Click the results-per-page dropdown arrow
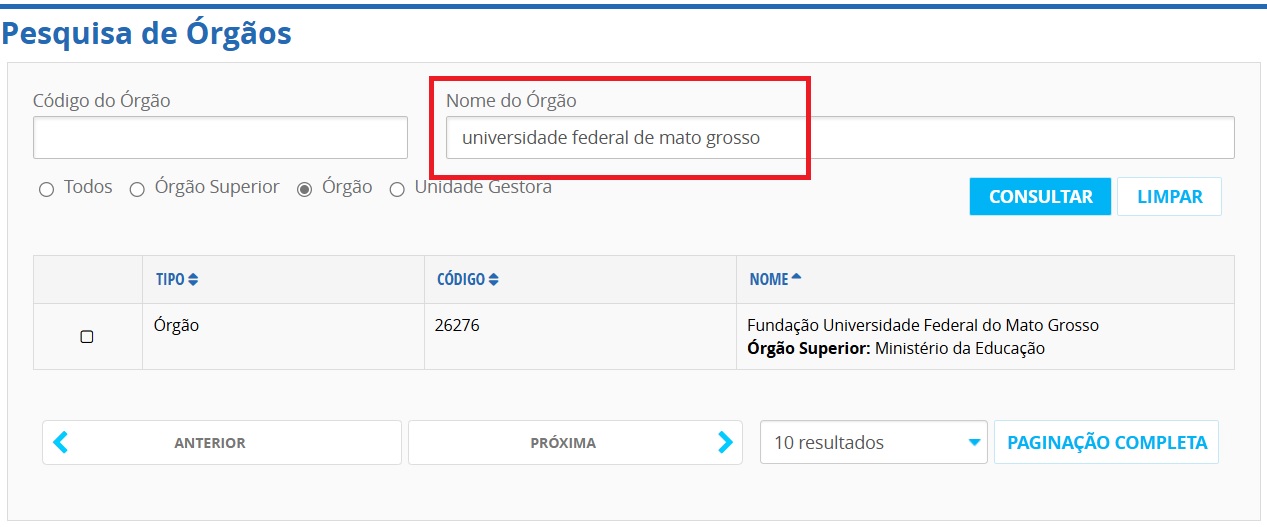The height and width of the screenshot is (527, 1267). pos(974,442)
